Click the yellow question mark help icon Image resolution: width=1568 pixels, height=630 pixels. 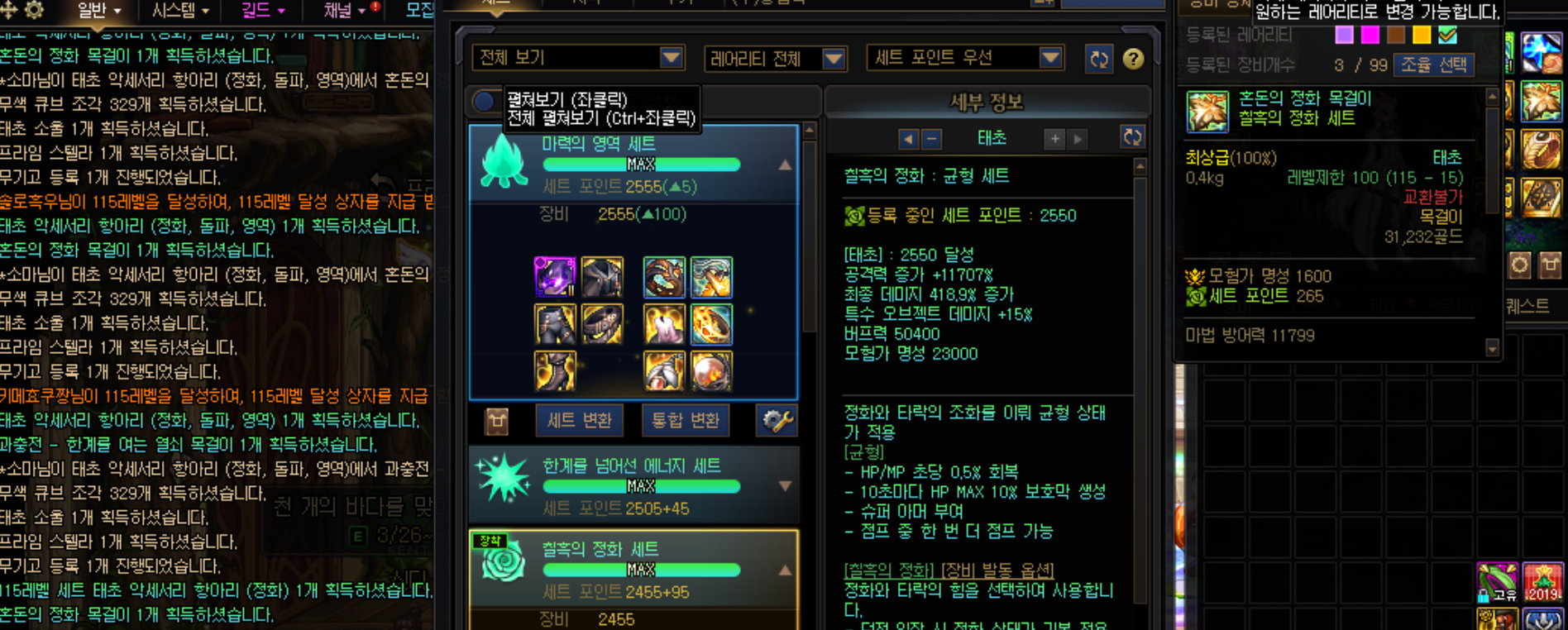[1133, 59]
